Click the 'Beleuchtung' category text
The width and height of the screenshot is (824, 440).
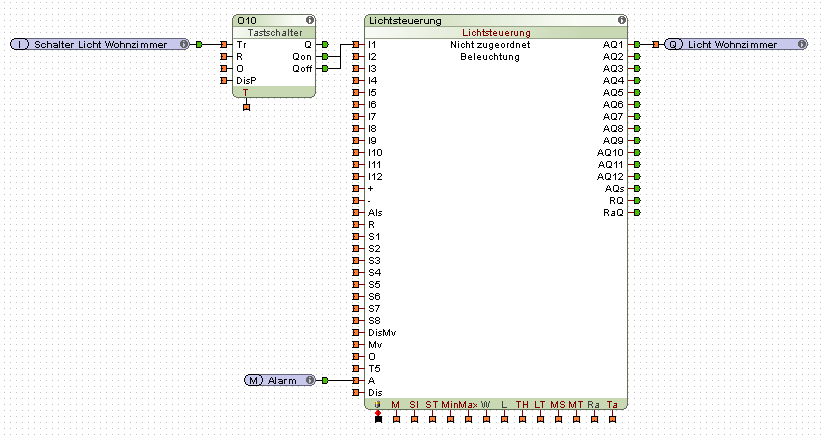point(490,57)
